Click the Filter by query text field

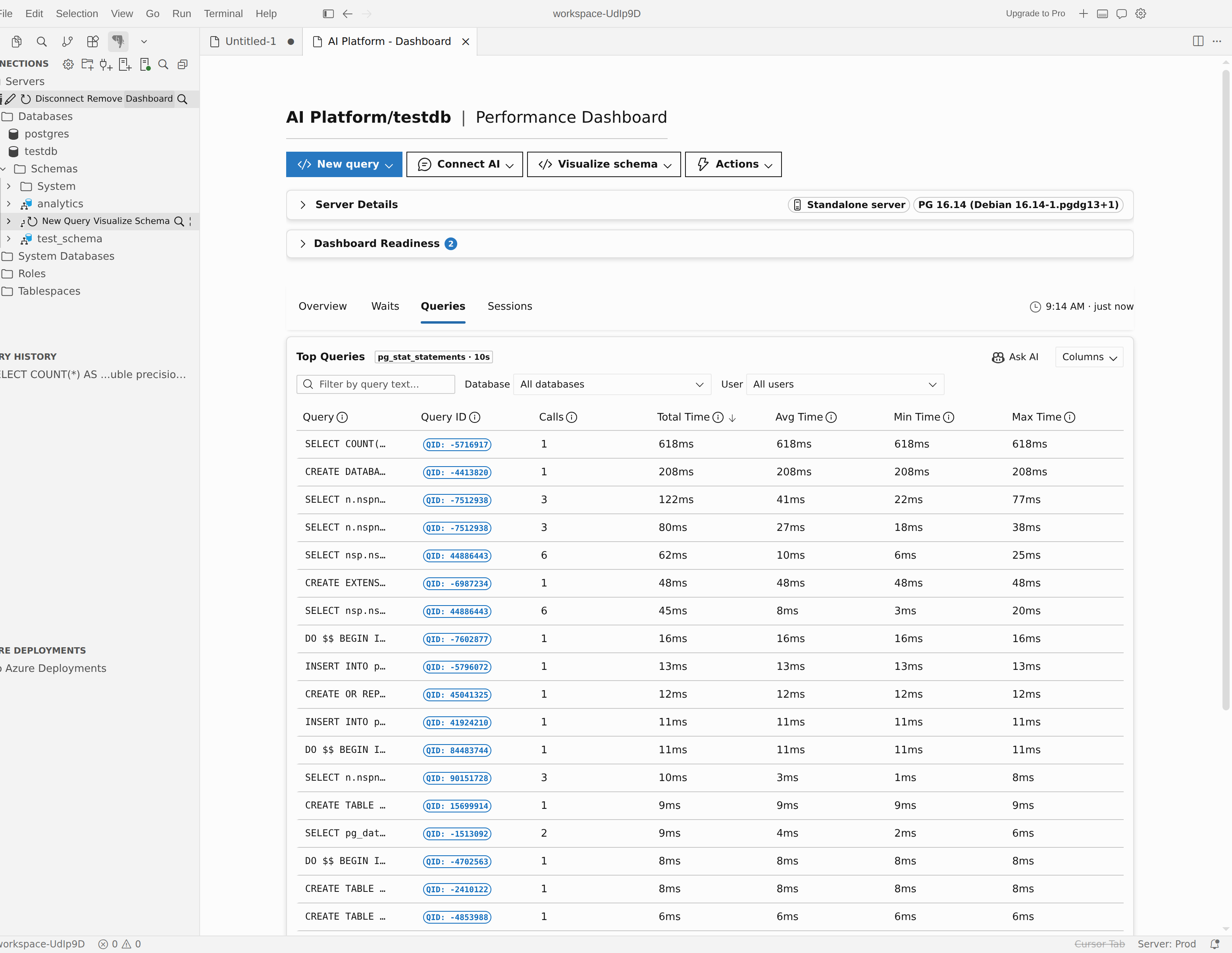[x=376, y=384]
